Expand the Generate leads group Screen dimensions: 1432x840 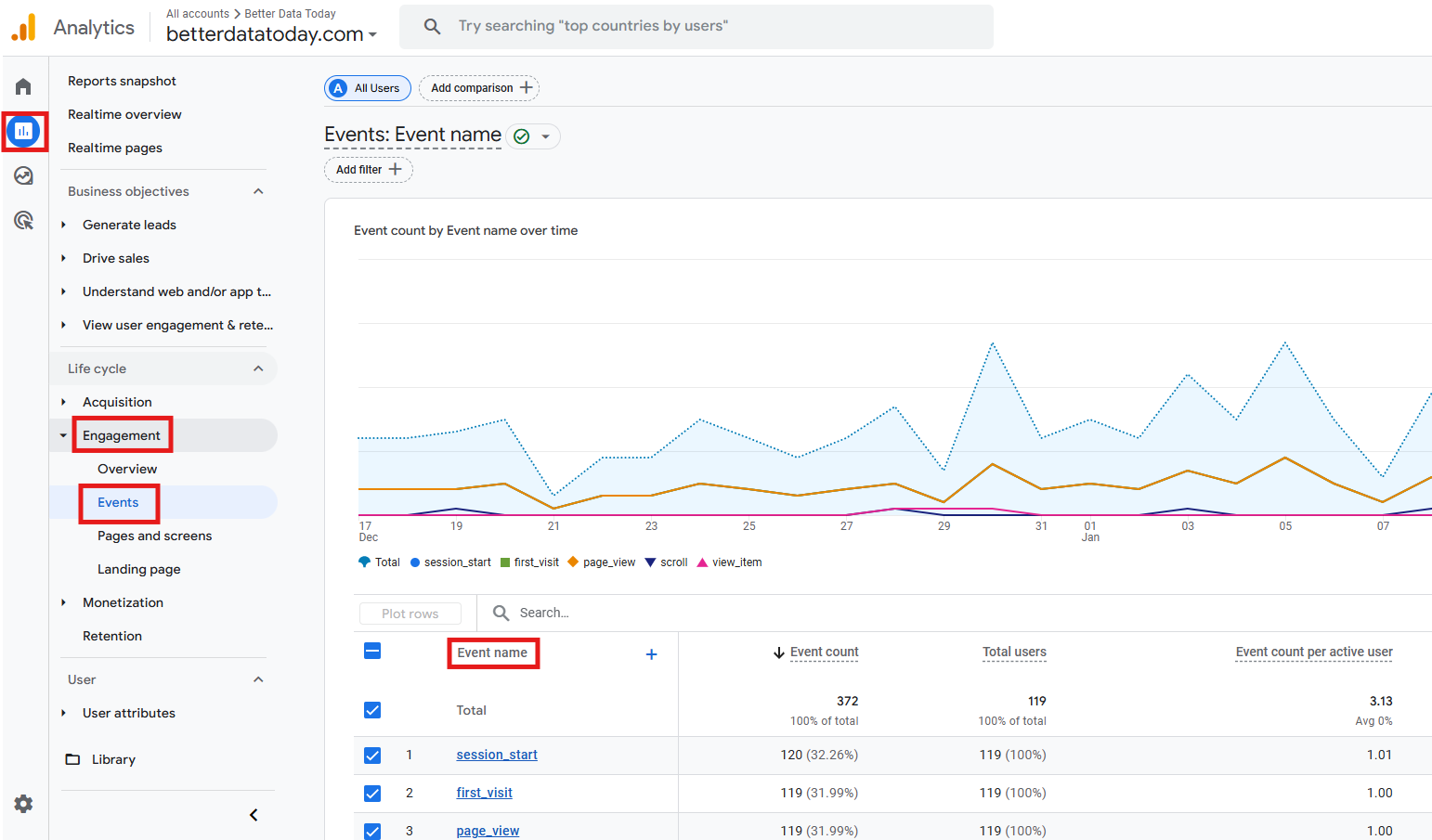(63, 225)
